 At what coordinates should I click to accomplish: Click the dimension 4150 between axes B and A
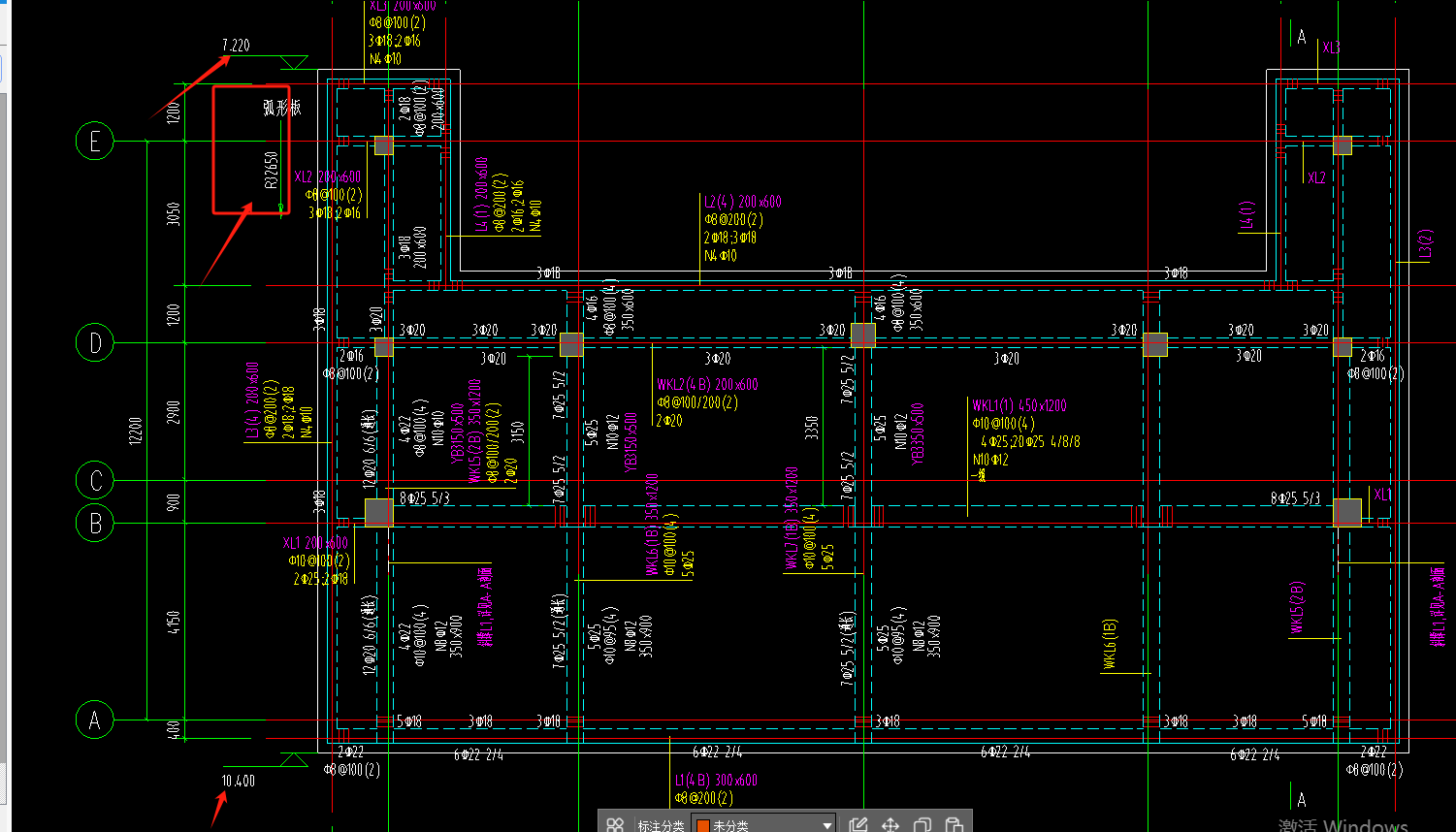[x=174, y=623]
